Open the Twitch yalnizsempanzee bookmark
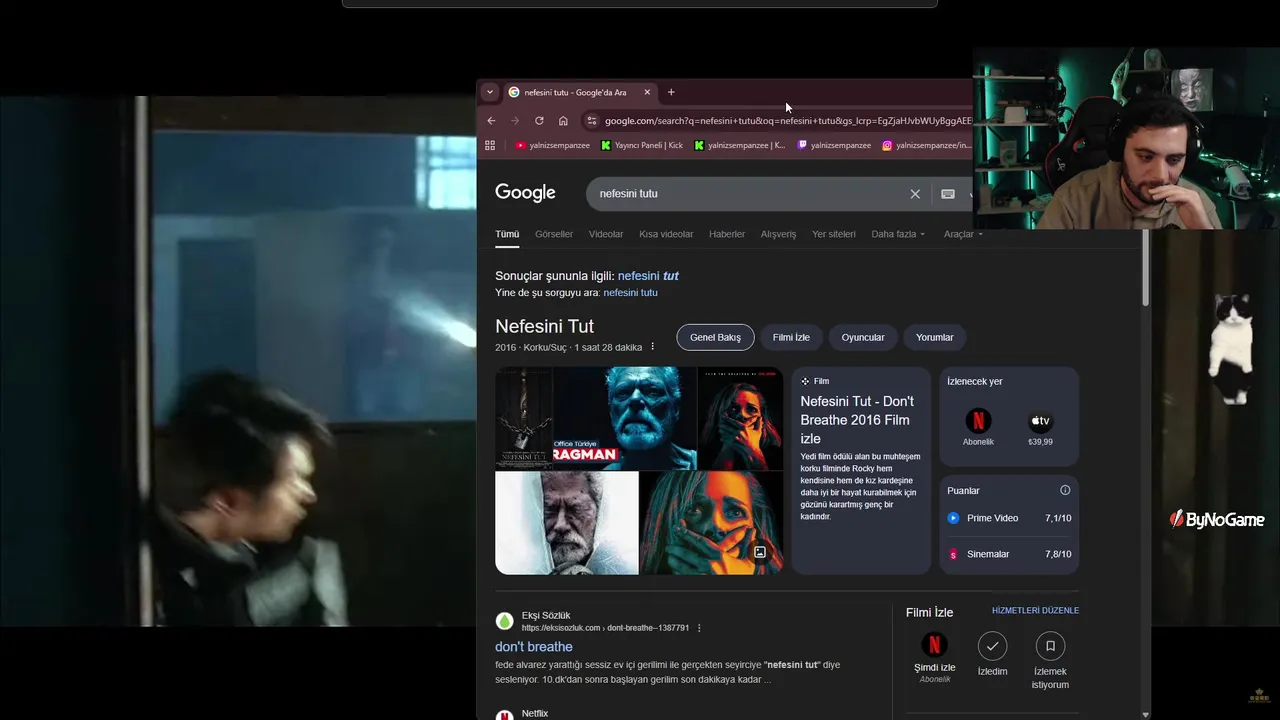Viewport: 1280px width, 720px height. [x=834, y=145]
